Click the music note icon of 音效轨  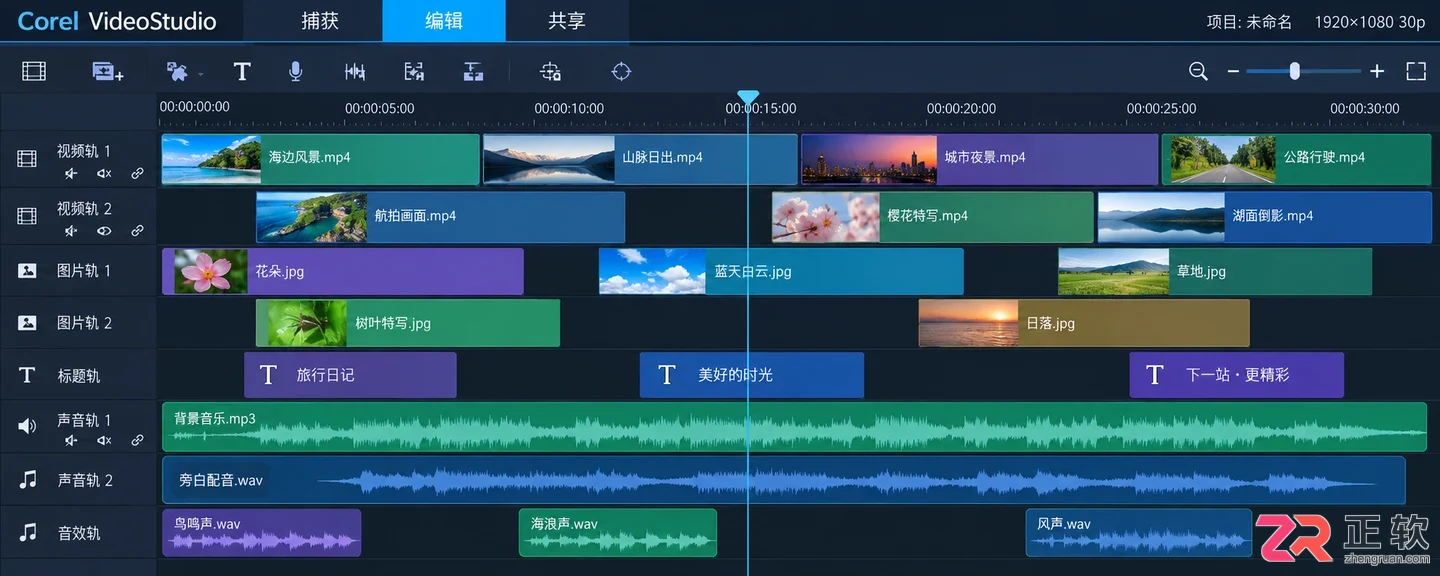click(28, 532)
